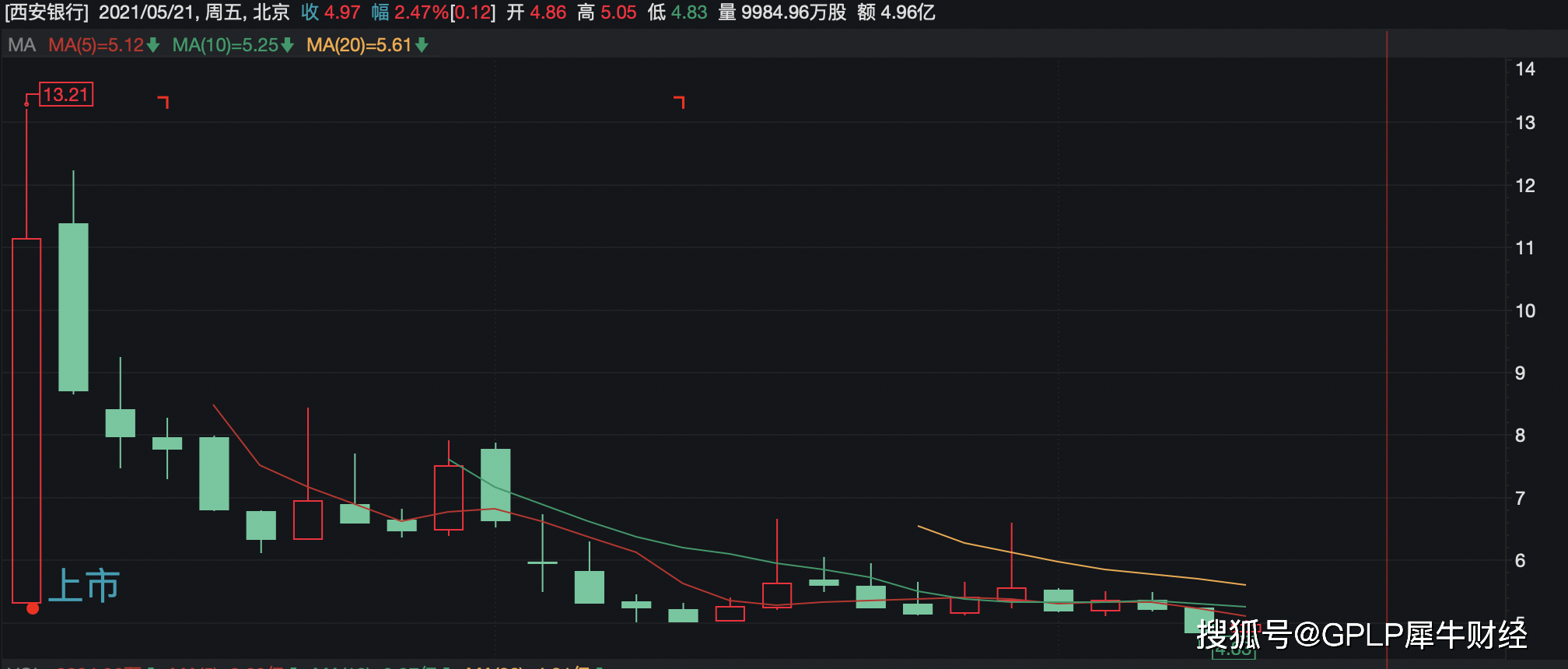Screen dimensions: 1568x669
Task: Click the 上市 listing marker text
Action: [x=85, y=586]
